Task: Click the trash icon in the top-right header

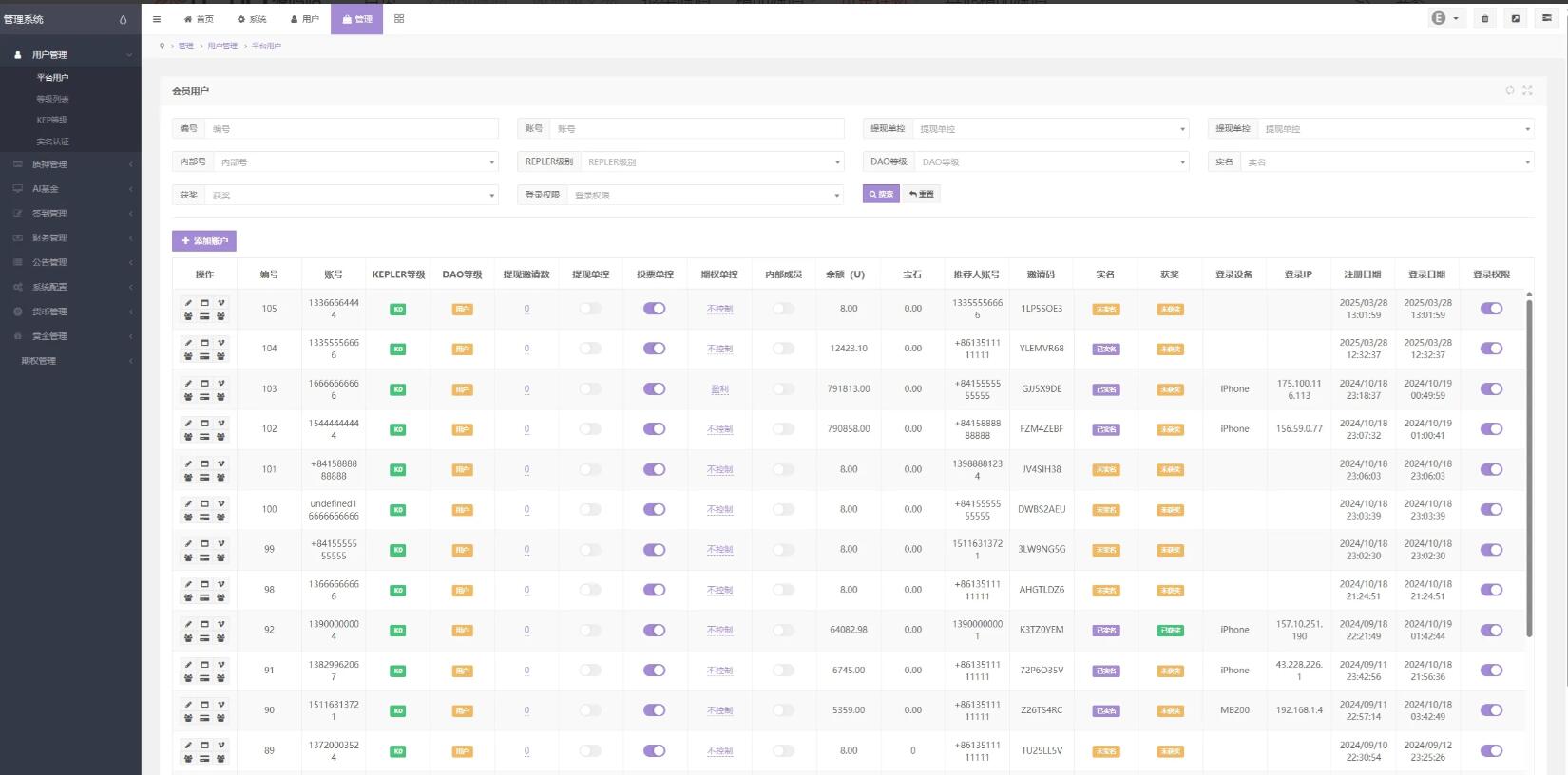Action: (x=1484, y=19)
